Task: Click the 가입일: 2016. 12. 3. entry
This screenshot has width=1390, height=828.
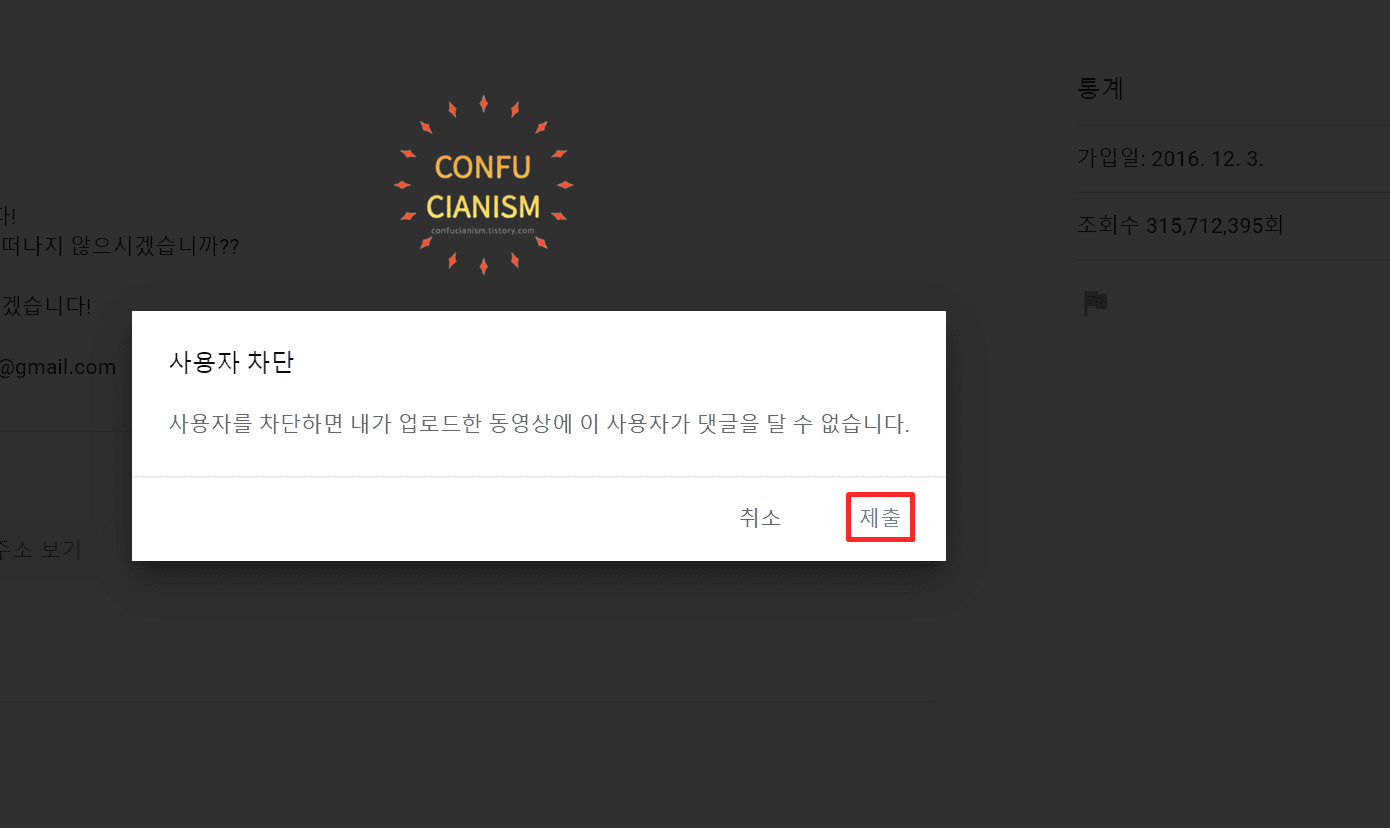Action: coord(1170,158)
